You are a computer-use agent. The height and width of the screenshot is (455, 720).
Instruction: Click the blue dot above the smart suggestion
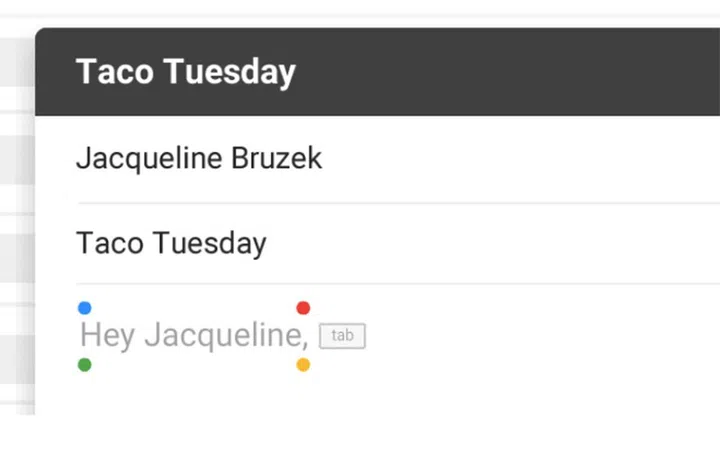tap(84, 308)
